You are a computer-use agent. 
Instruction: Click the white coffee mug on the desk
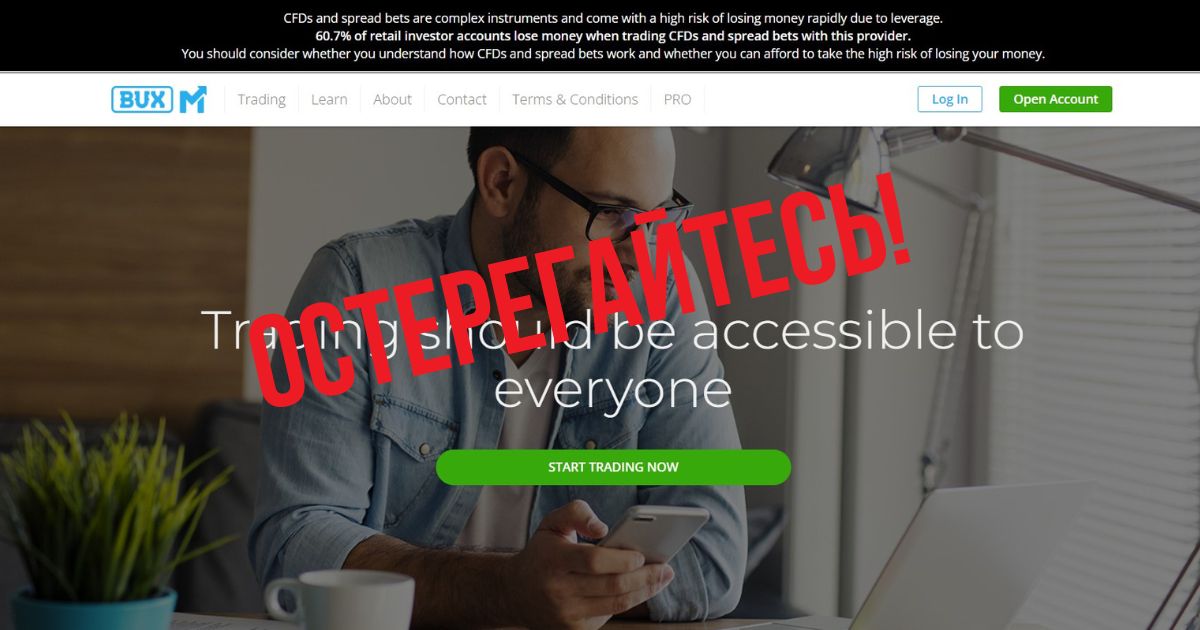click(340, 600)
